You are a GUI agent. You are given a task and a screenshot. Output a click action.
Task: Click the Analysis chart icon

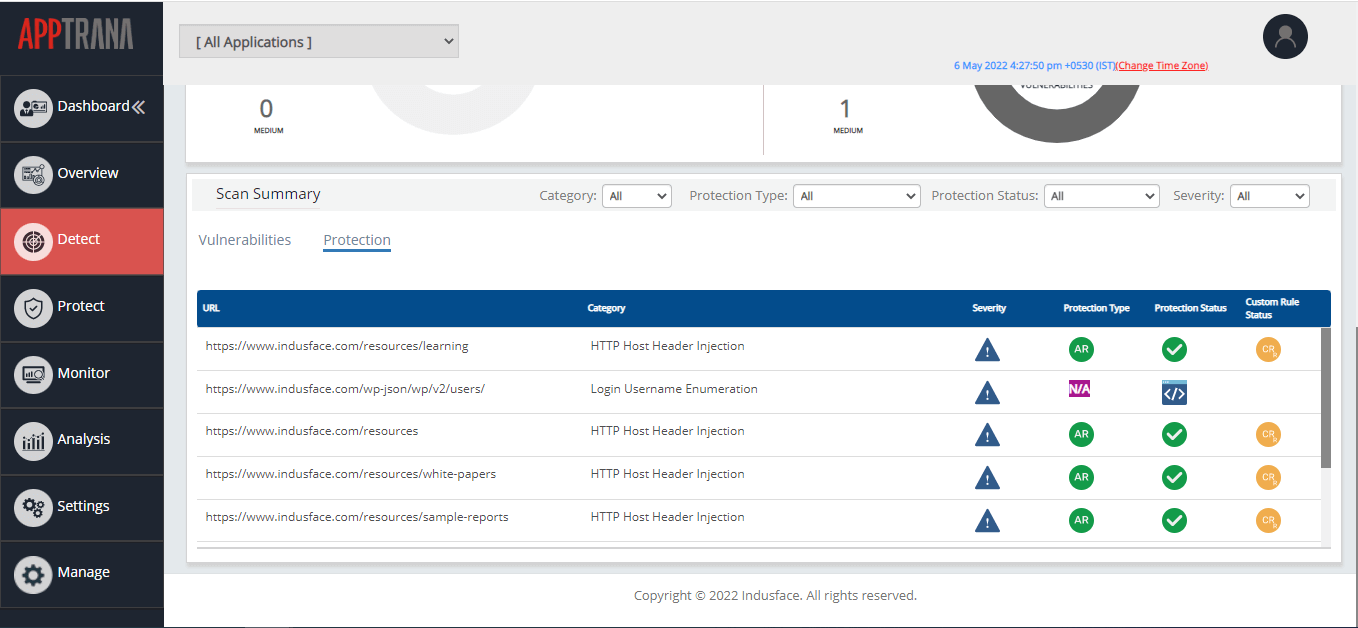tap(34, 440)
